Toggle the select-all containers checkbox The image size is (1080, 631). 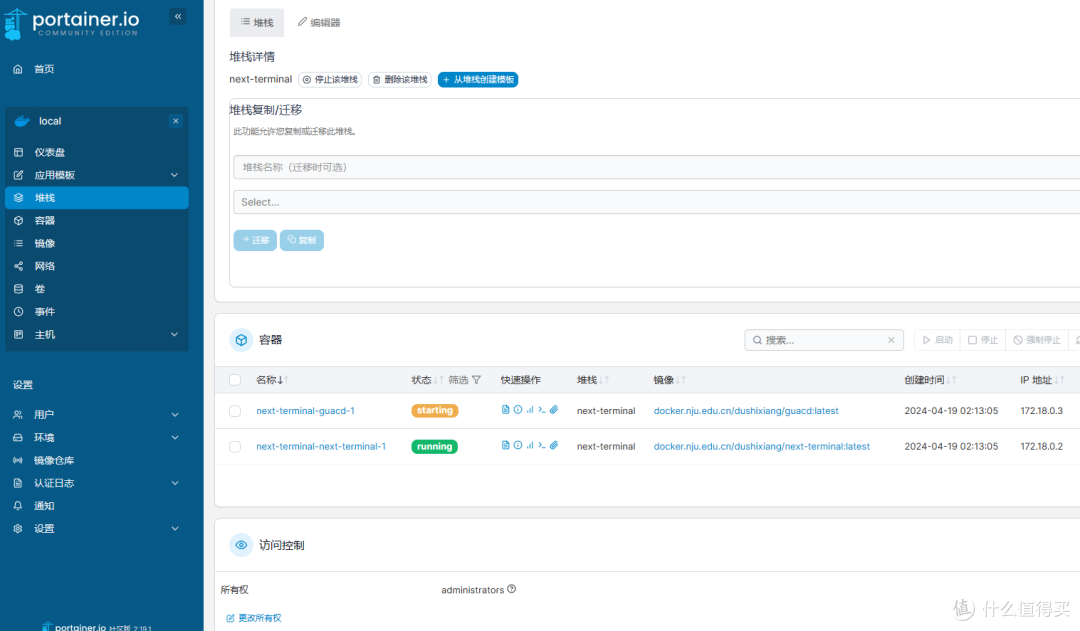coord(235,380)
